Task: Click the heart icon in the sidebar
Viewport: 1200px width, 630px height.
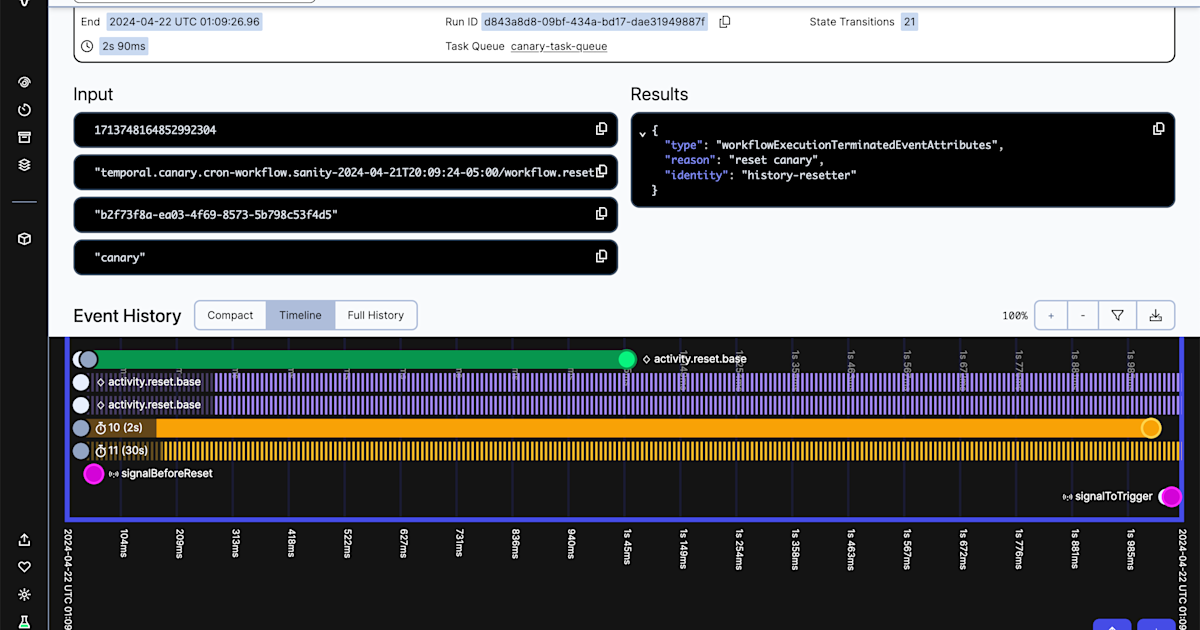Action: [x=25, y=567]
